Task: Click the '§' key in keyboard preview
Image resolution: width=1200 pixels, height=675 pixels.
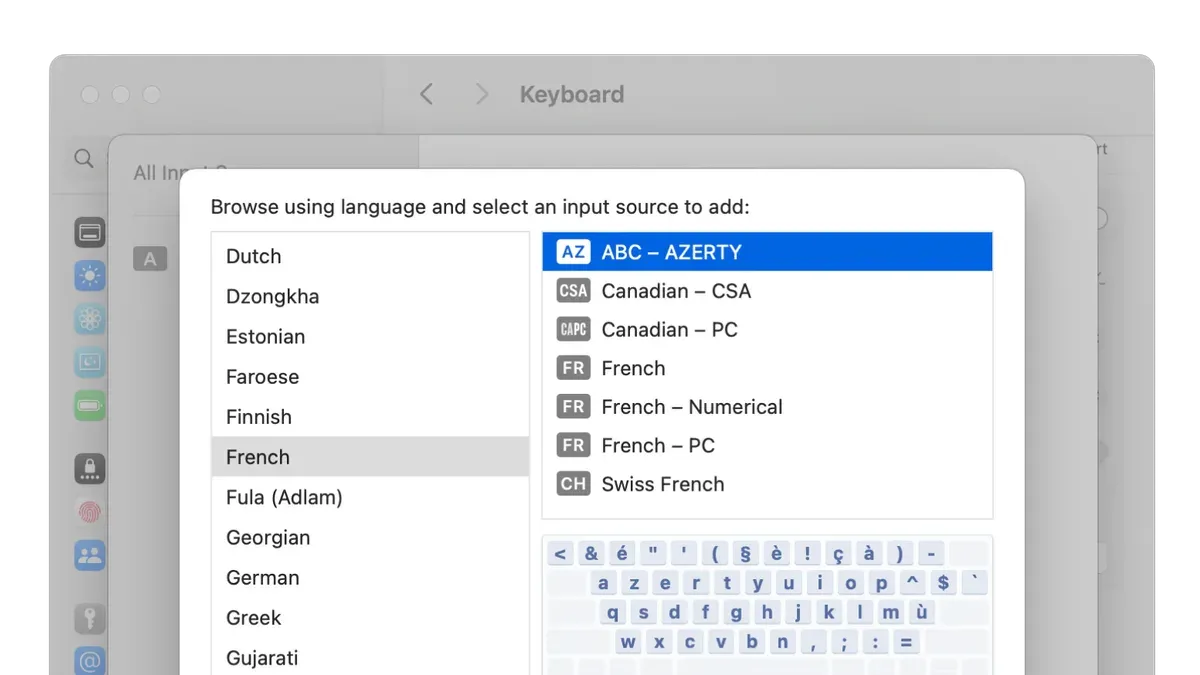Action: (746, 554)
